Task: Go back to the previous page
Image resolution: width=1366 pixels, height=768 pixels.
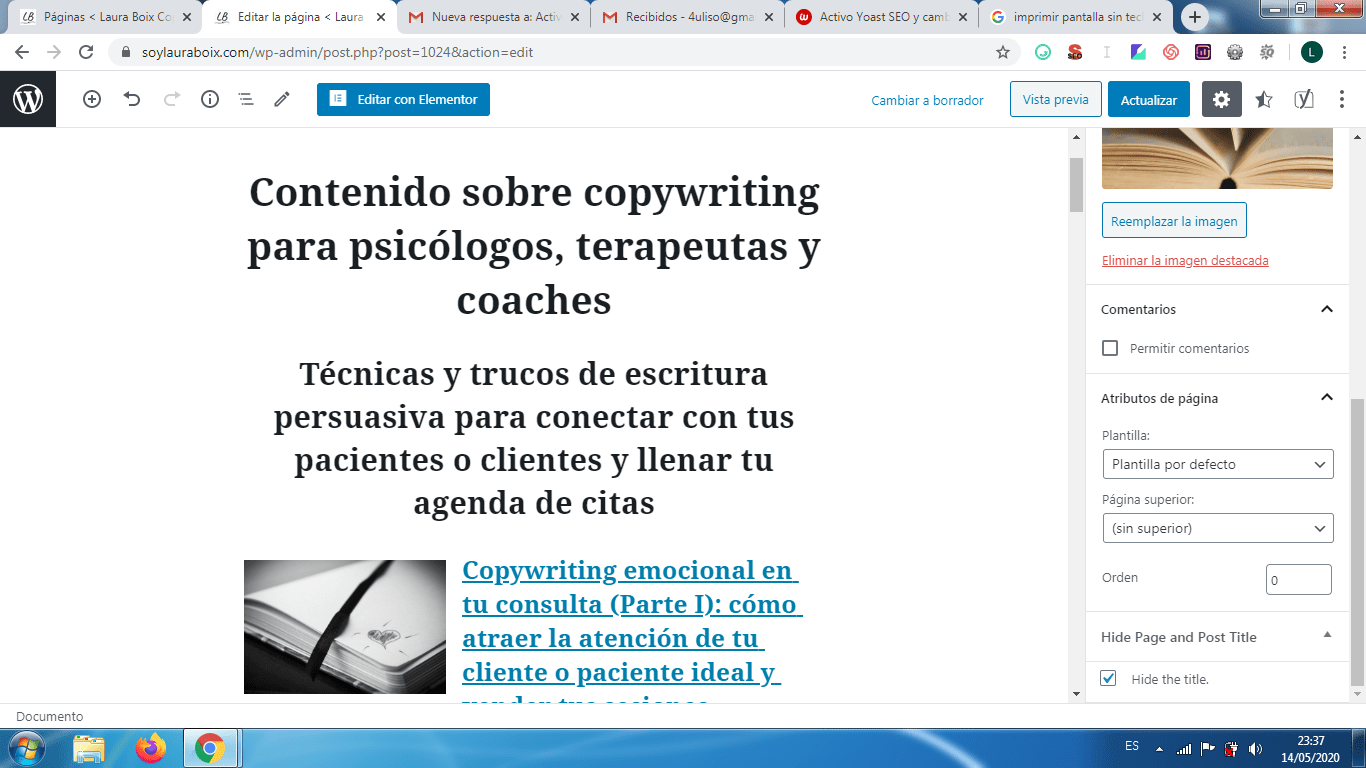Action: (x=22, y=52)
